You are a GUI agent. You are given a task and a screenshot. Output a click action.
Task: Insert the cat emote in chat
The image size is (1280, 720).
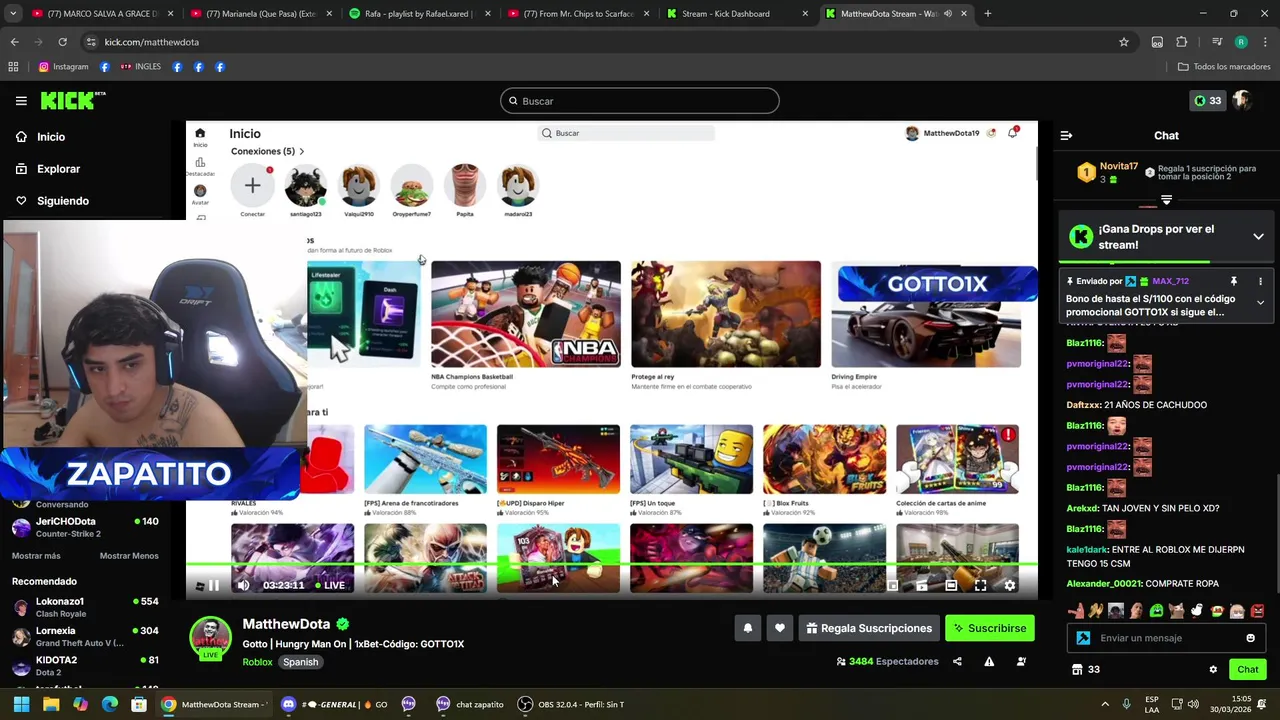click(1176, 610)
